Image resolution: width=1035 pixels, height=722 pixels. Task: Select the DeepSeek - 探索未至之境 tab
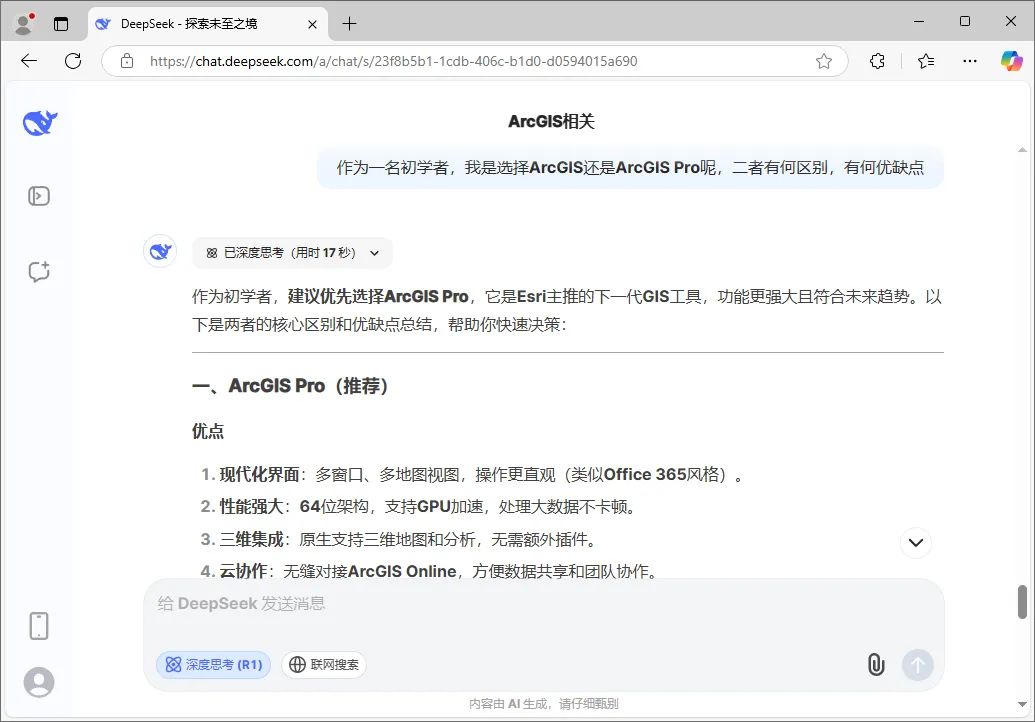208,24
